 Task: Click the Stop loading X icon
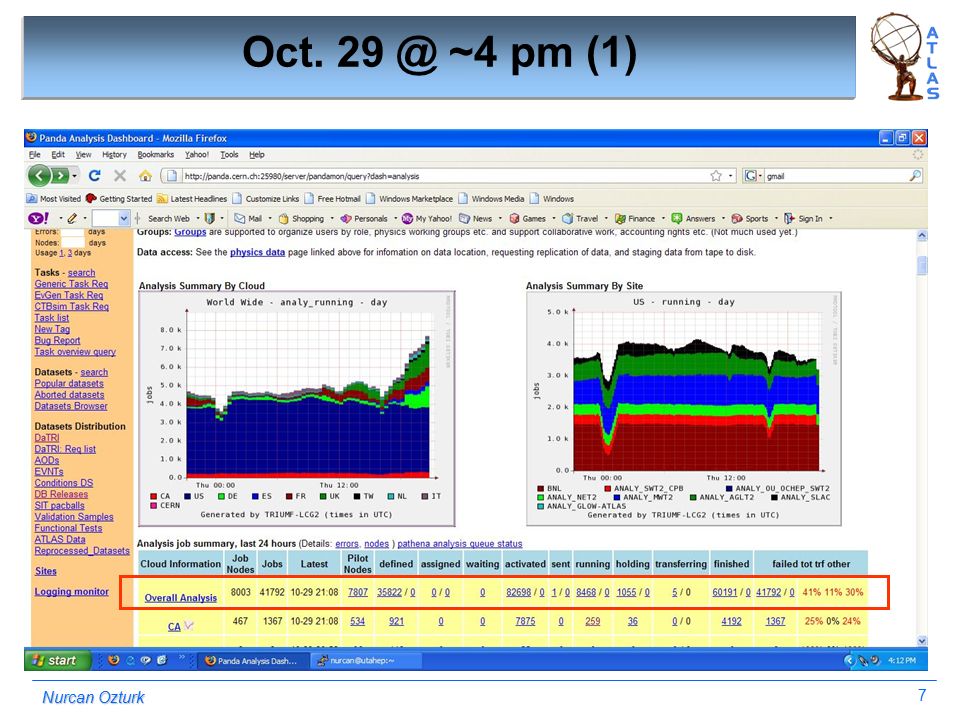tap(120, 176)
